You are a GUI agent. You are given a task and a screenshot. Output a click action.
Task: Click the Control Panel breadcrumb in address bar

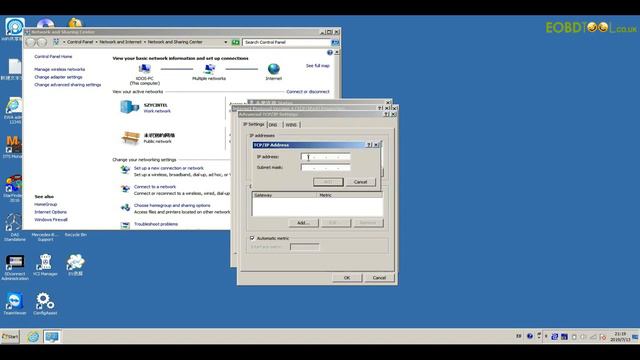tap(80, 42)
